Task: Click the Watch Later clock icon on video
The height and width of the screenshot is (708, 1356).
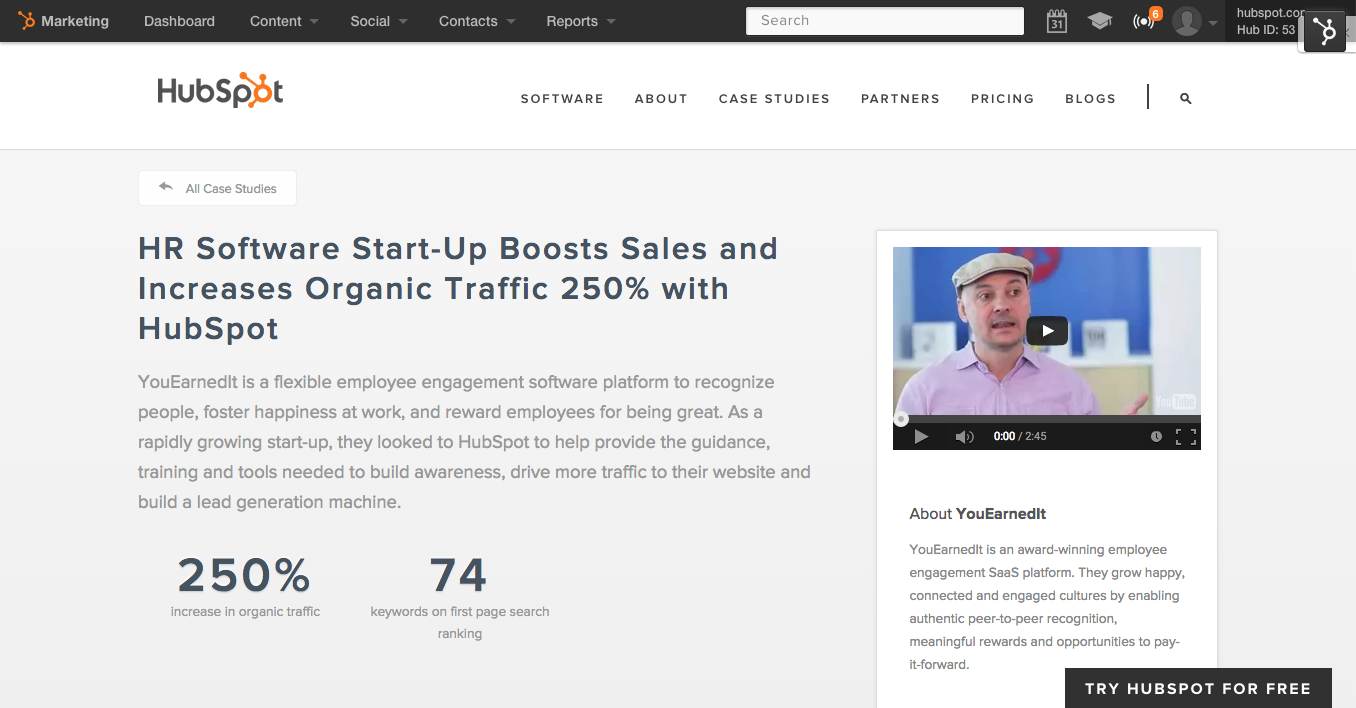Action: pos(1156,436)
